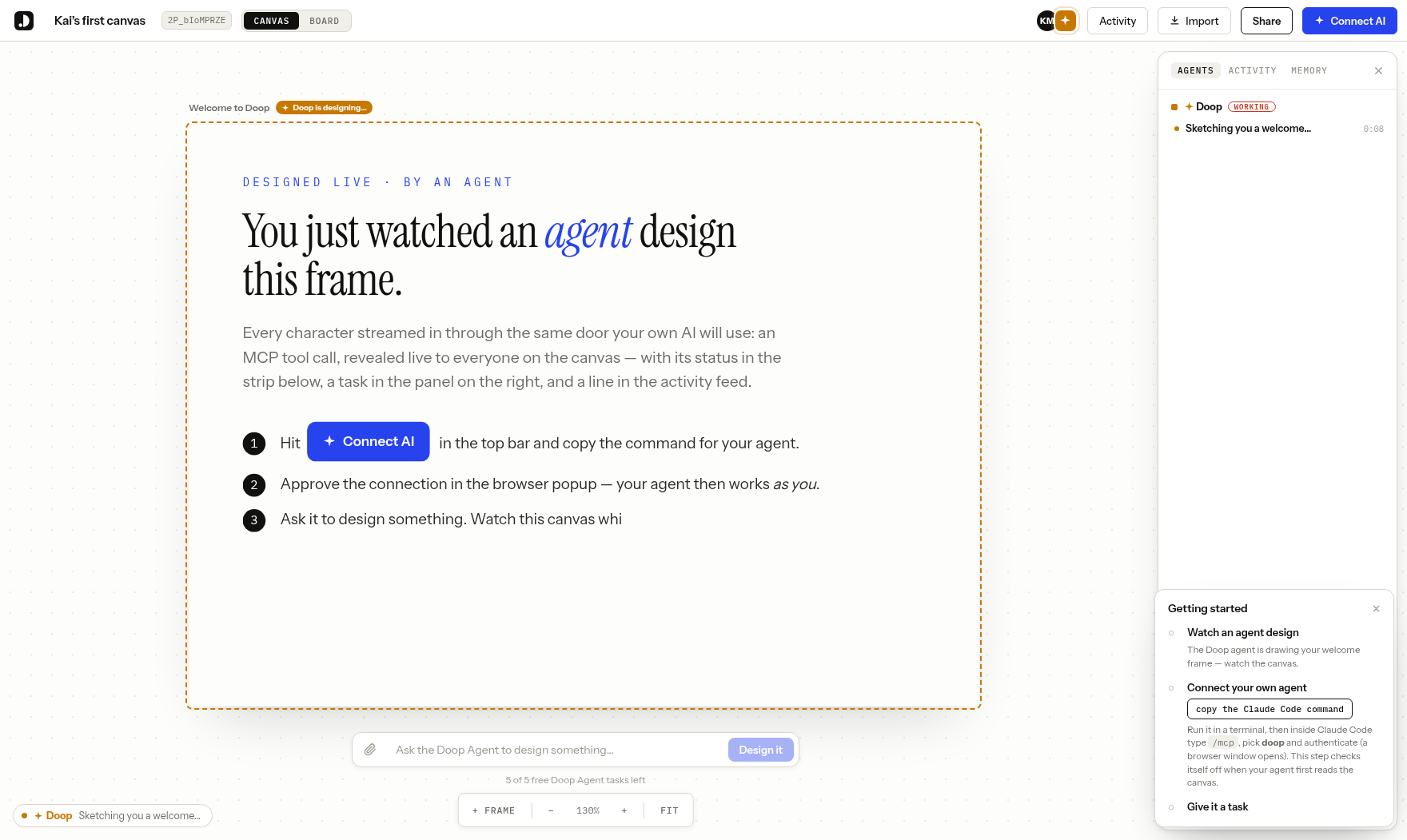Click the Share button
Screen dimensions: 1407x840
[1266, 21]
